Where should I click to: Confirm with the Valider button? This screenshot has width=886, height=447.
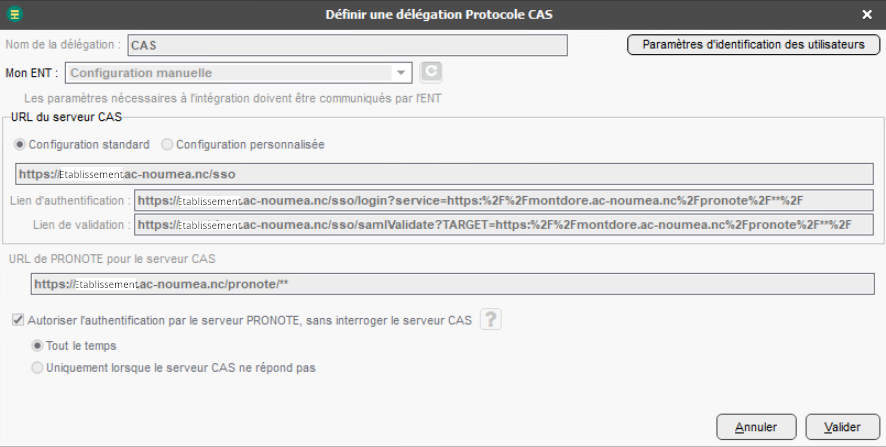click(x=842, y=427)
